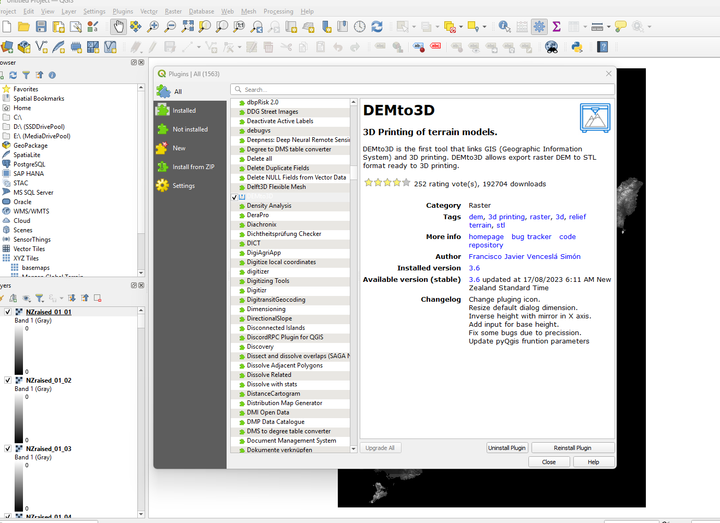This screenshot has height=523, width=720.
Task: Toggle visibility of NZraised_01_01 layer
Action: (x=8, y=312)
